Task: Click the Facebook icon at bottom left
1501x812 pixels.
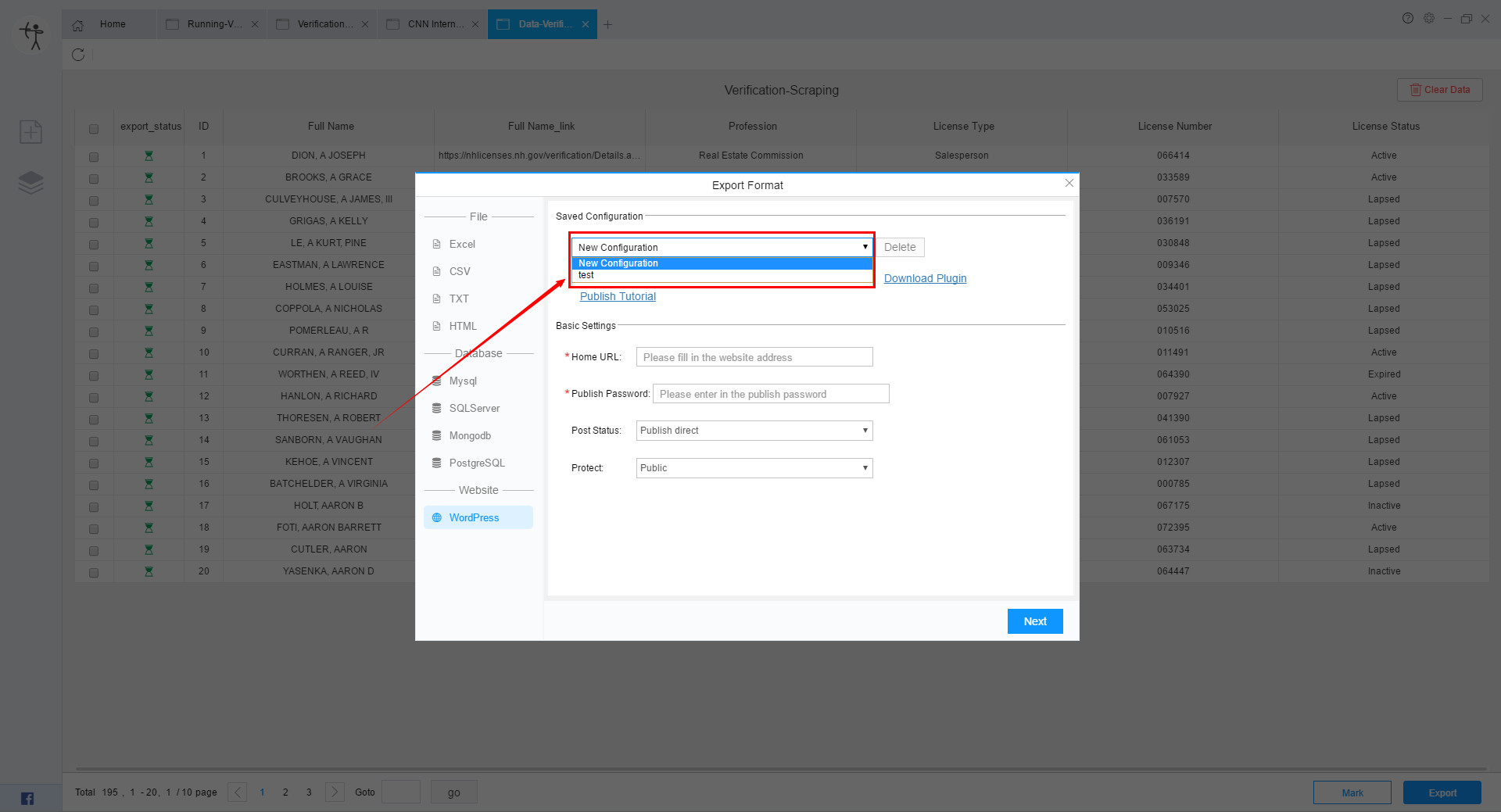Action: tap(27, 798)
